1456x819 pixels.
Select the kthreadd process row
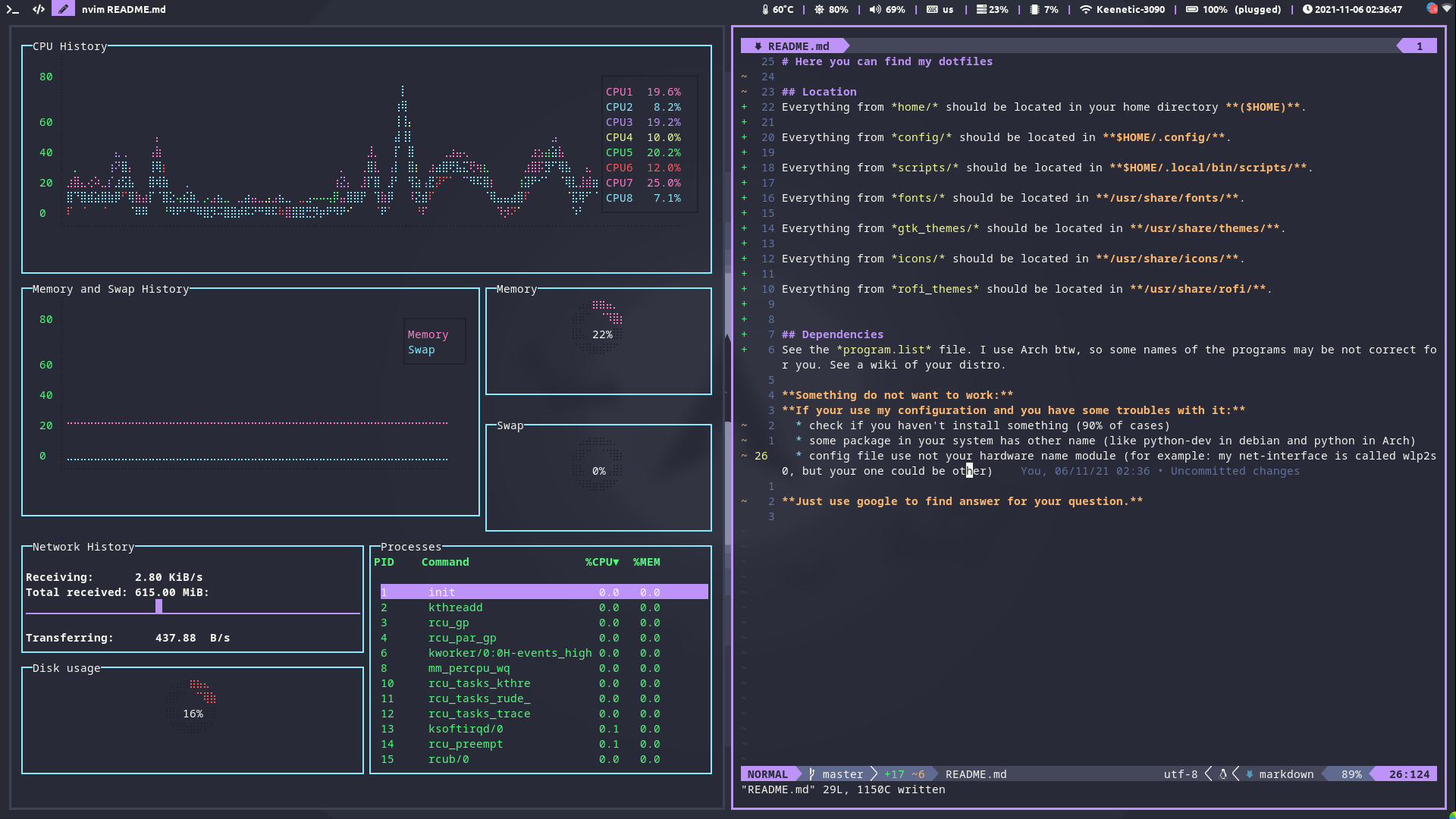(455, 607)
